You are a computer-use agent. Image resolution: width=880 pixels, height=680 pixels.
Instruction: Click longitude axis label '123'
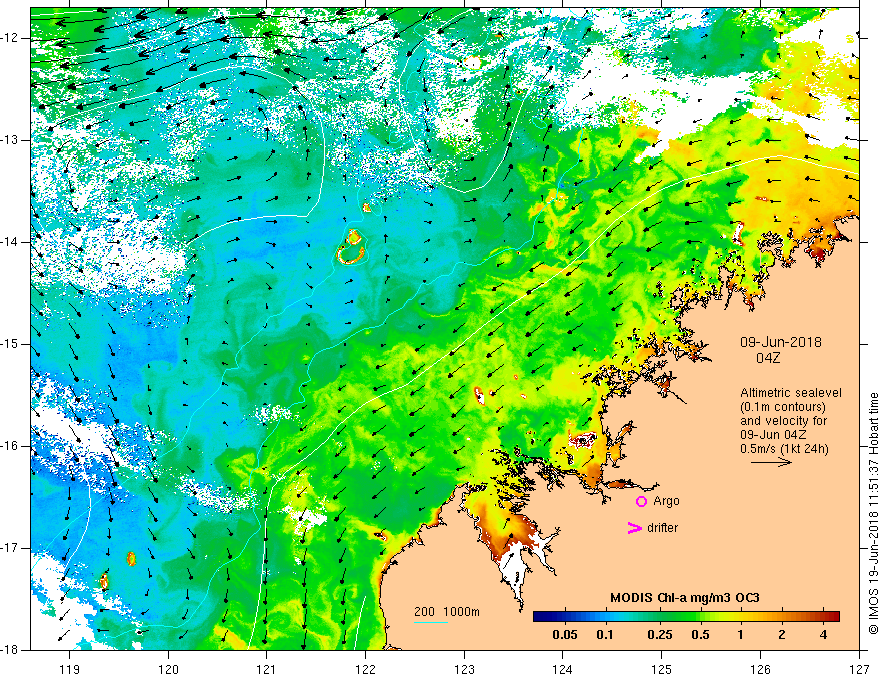464,669
